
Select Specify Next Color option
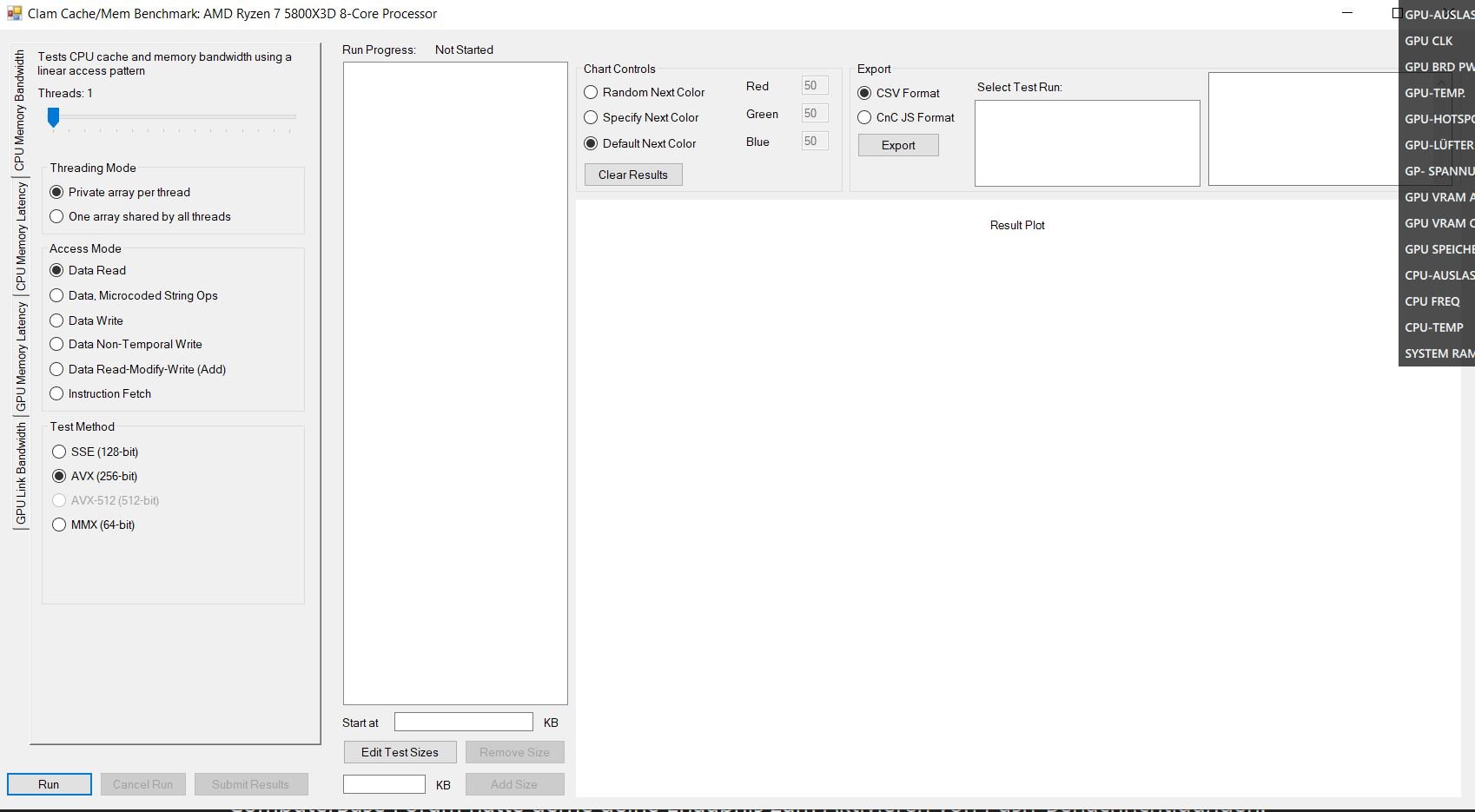pyautogui.click(x=642, y=117)
